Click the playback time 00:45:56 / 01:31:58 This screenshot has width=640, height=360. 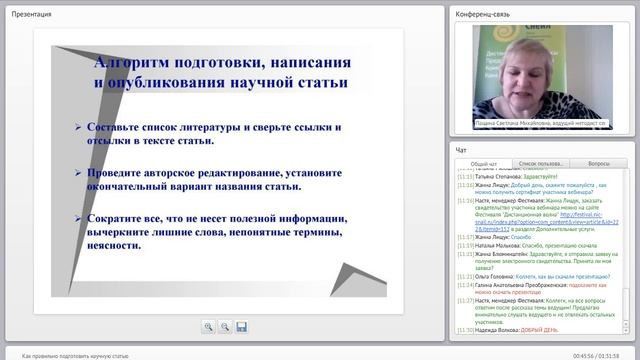tap(596, 356)
